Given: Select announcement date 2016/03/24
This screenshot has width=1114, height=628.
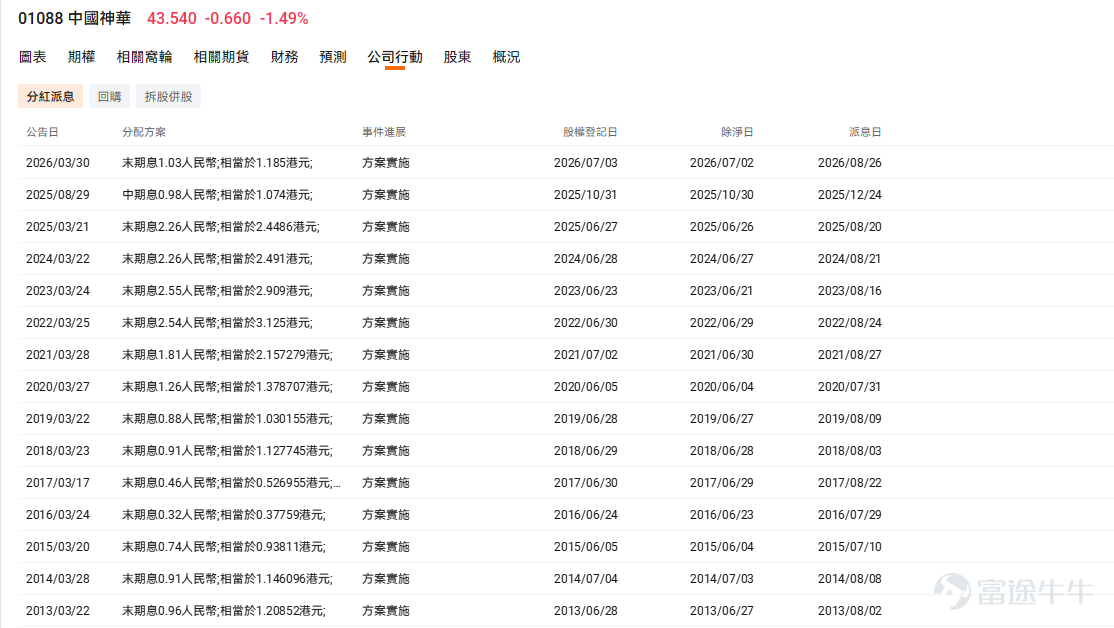Looking at the screenshot, I should [58, 514].
